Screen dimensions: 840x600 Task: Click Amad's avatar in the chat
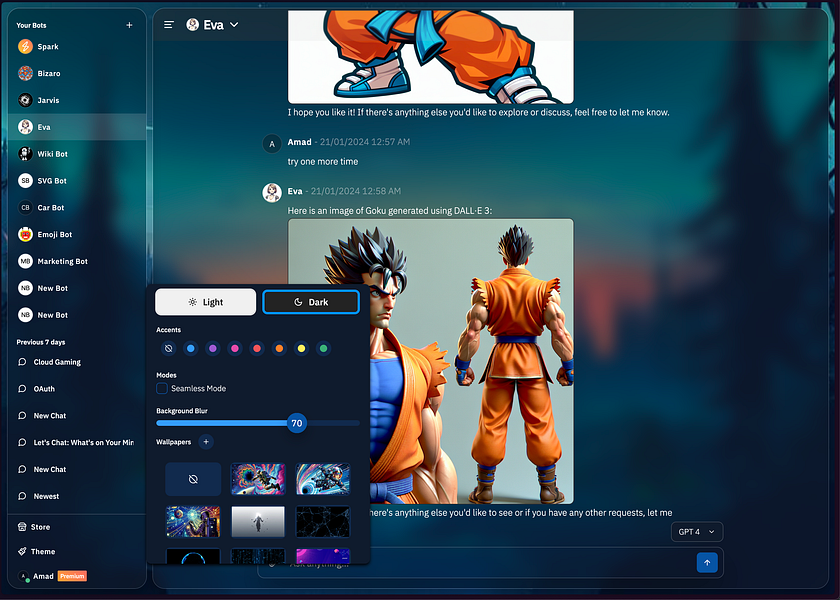click(x=272, y=144)
